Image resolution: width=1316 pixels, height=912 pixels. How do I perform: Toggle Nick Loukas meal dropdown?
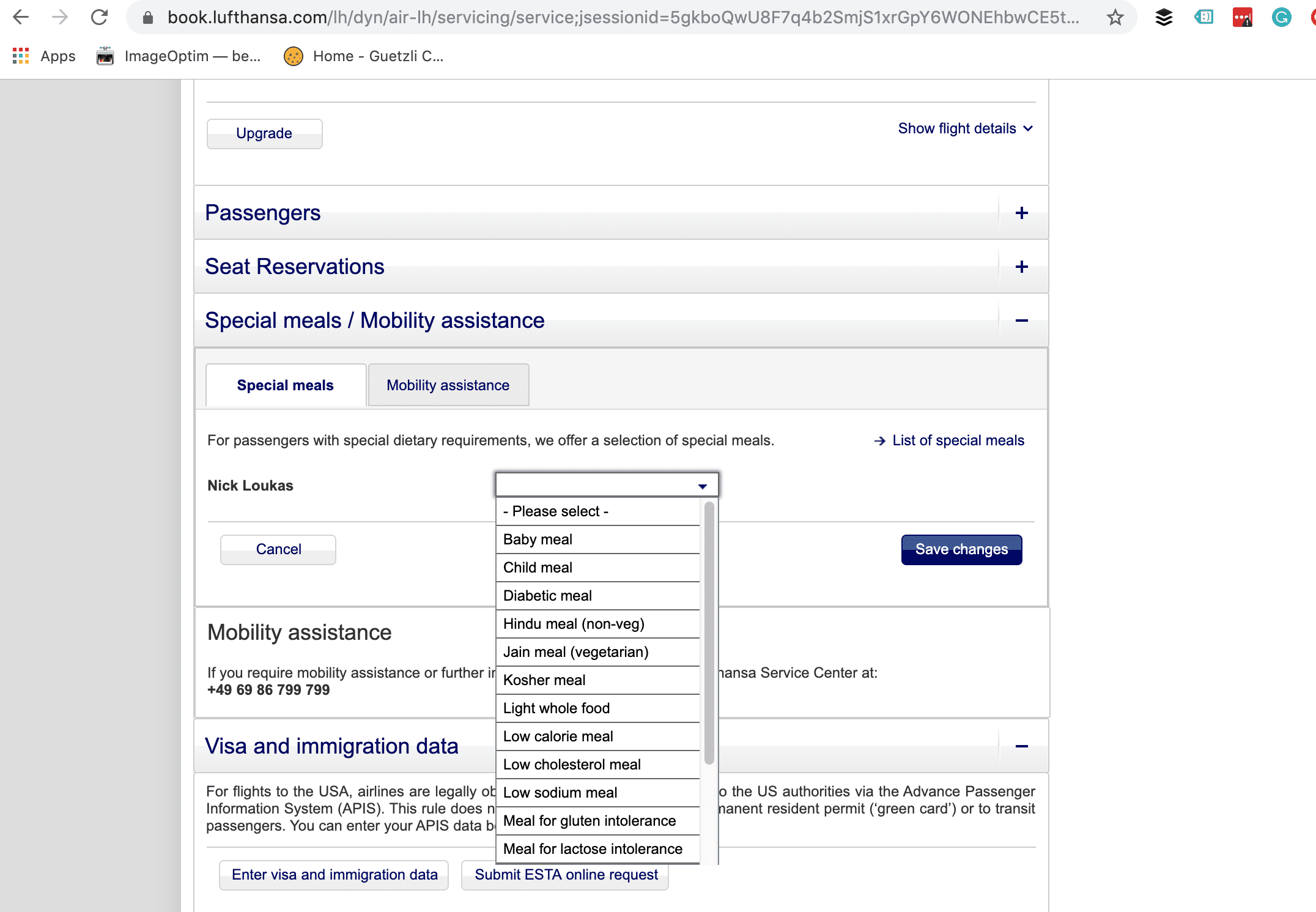pyautogui.click(x=607, y=485)
